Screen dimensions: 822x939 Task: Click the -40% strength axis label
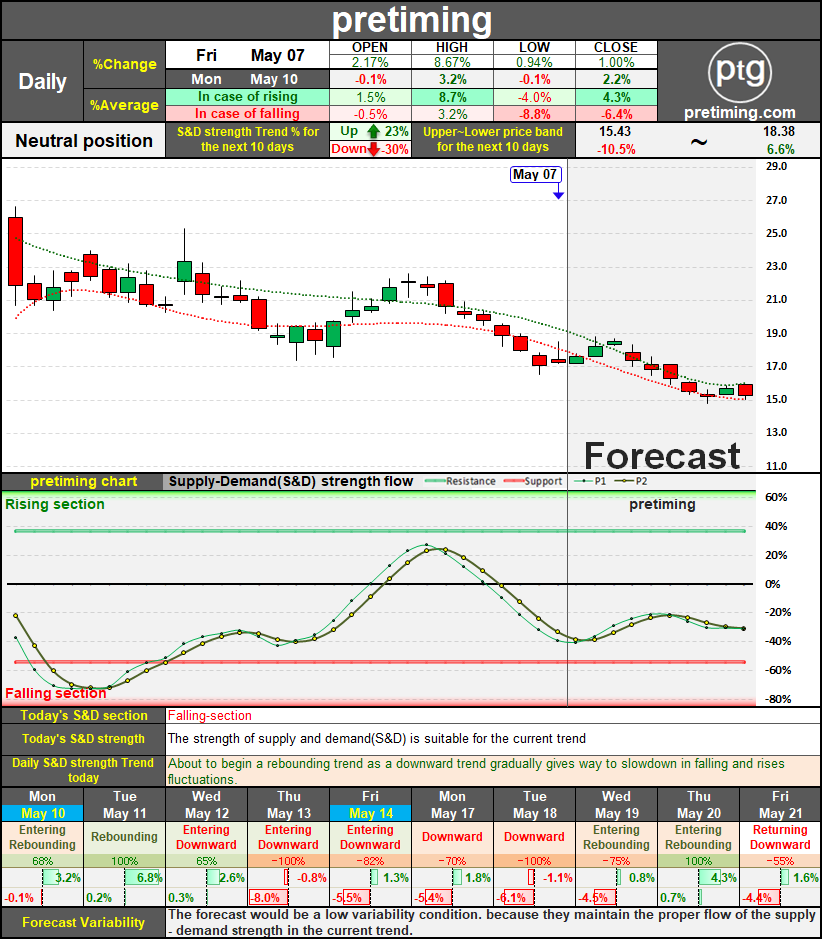click(778, 641)
